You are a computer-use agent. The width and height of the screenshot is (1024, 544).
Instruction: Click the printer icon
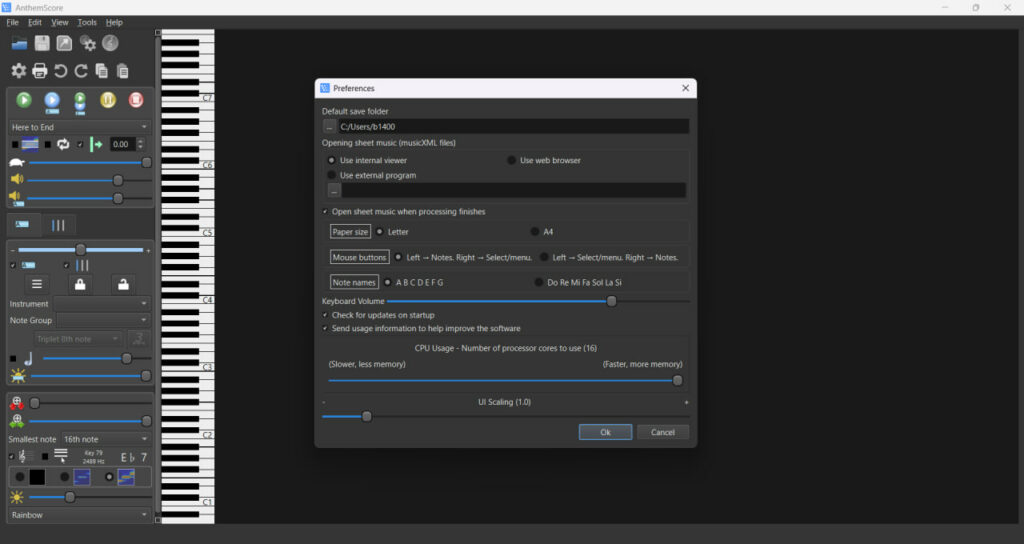[x=40, y=71]
